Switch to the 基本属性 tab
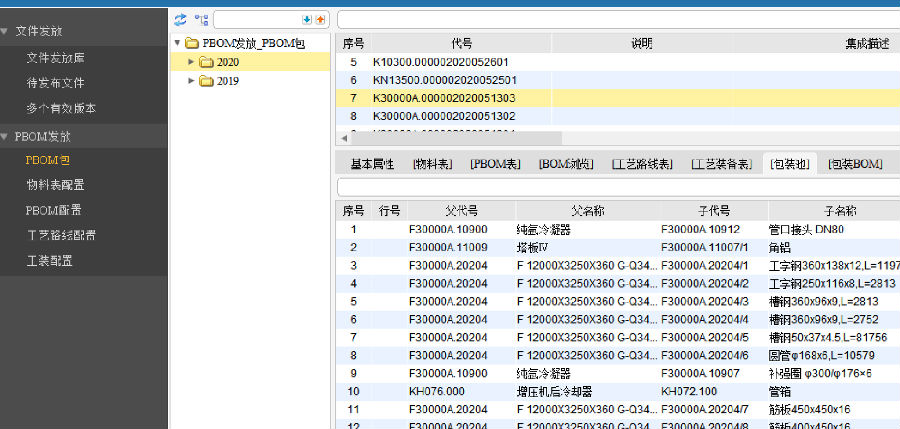This screenshot has width=900, height=429. 371,164
